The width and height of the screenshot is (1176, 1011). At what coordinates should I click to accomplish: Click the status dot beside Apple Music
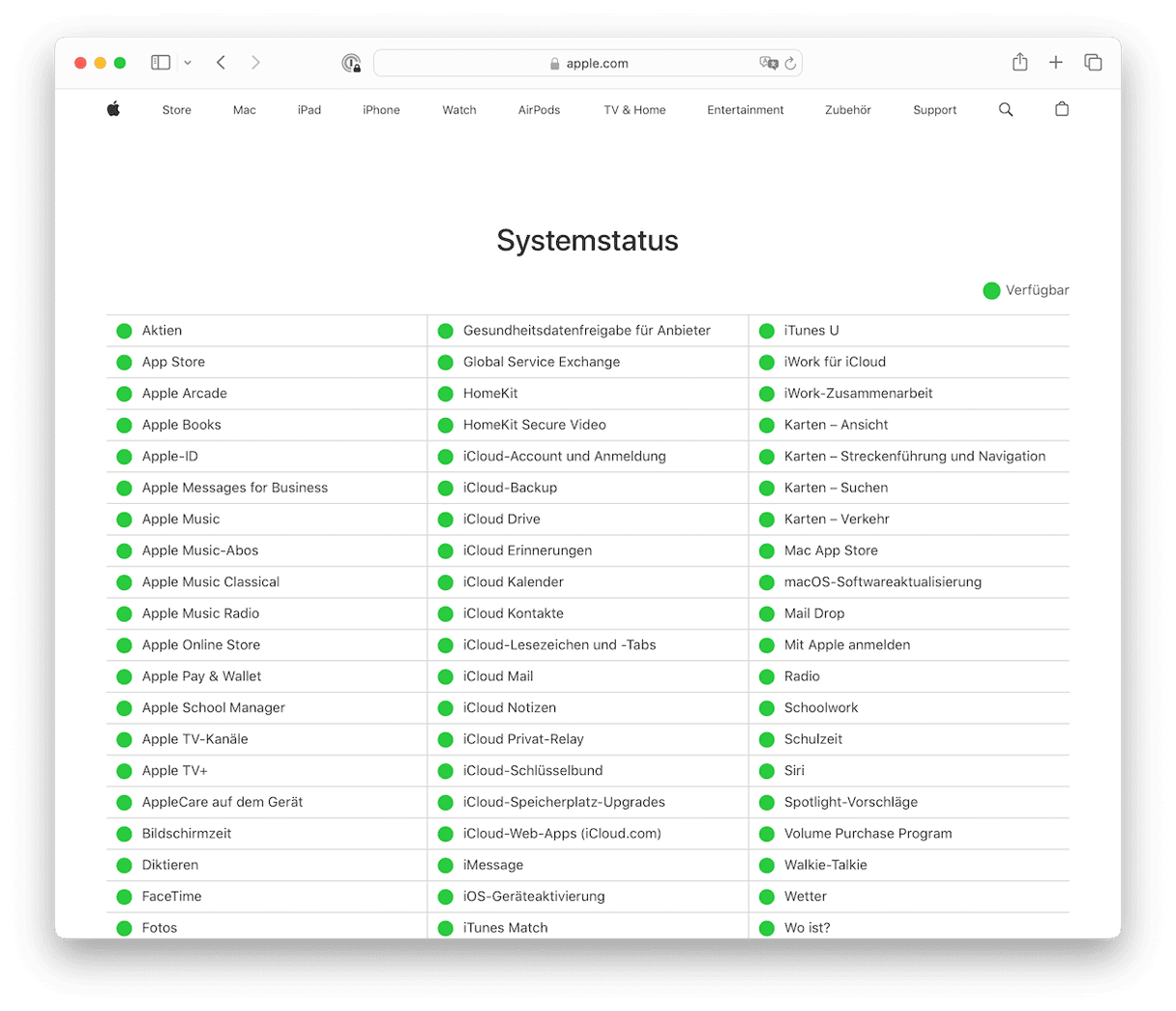(x=124, y=520)
